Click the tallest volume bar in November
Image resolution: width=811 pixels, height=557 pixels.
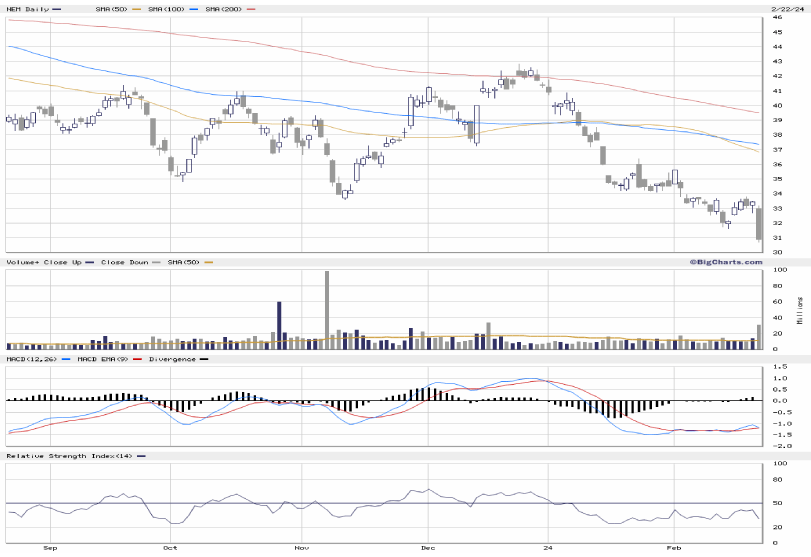(x=326, y=310)
